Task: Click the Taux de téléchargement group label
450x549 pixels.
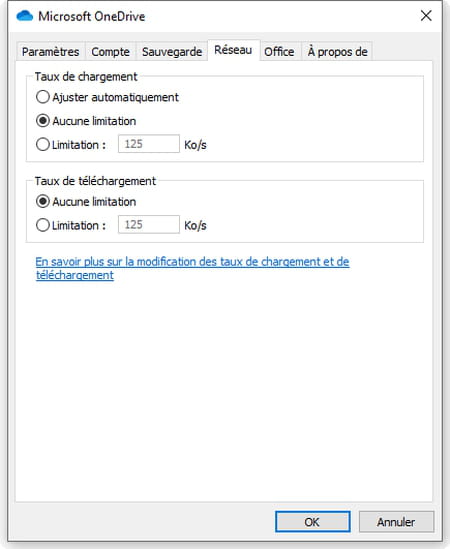Action: (95, 181)
